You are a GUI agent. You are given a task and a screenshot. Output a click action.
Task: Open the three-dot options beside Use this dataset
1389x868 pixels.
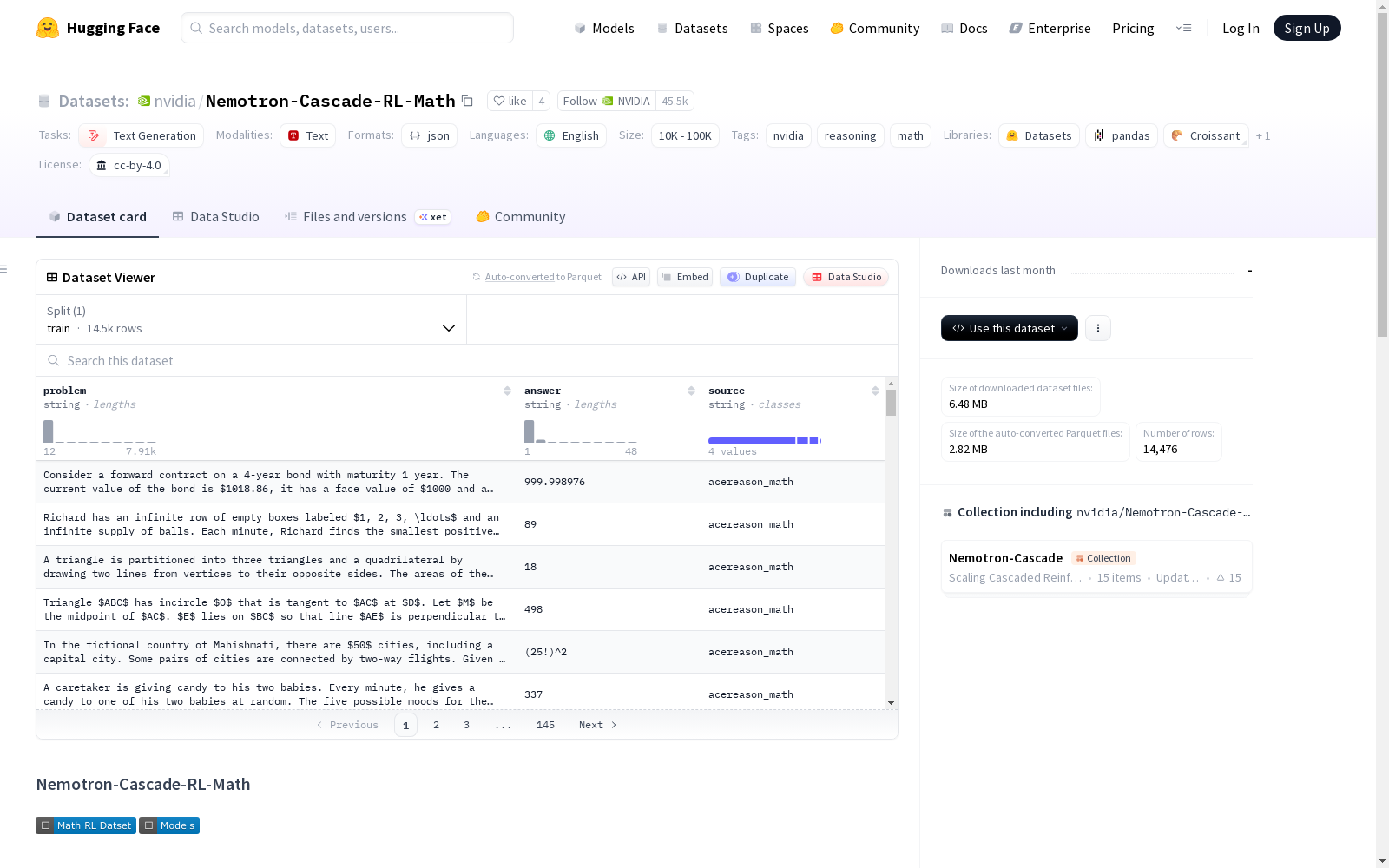[1098, 328]
